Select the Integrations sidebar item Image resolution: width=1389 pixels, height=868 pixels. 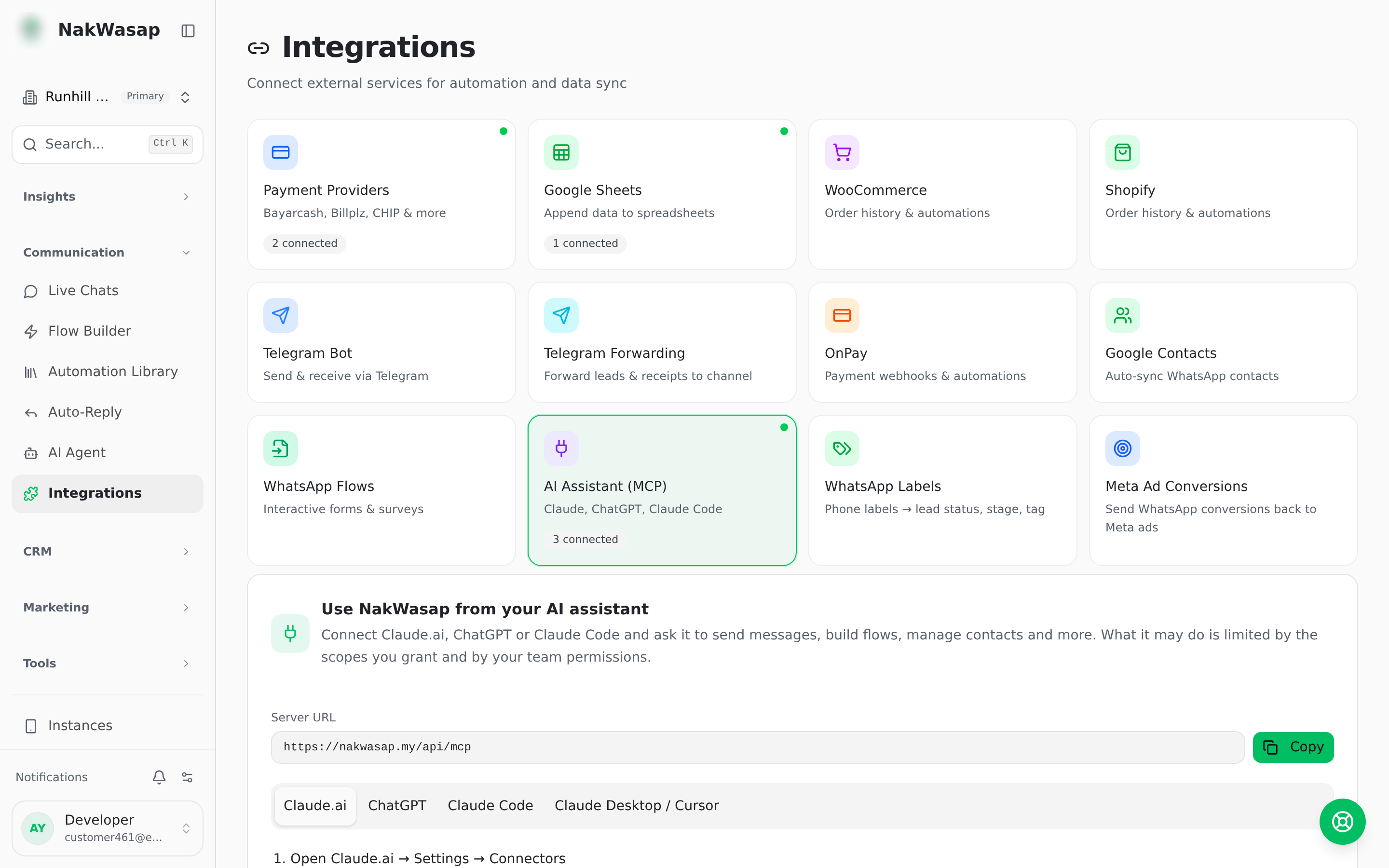click(x=108, y=494)
